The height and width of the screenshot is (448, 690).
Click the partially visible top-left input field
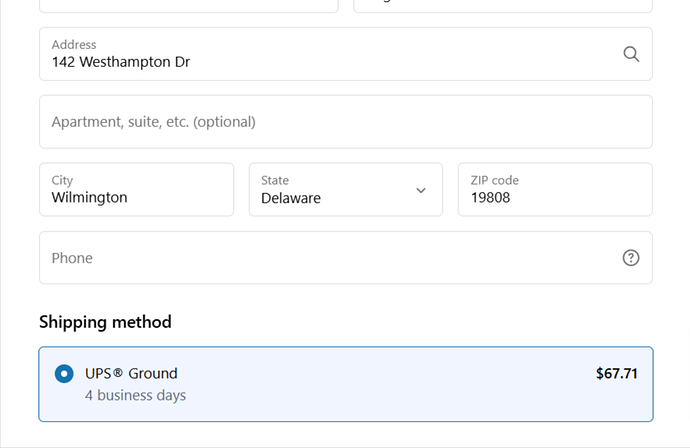coord(188,5)
